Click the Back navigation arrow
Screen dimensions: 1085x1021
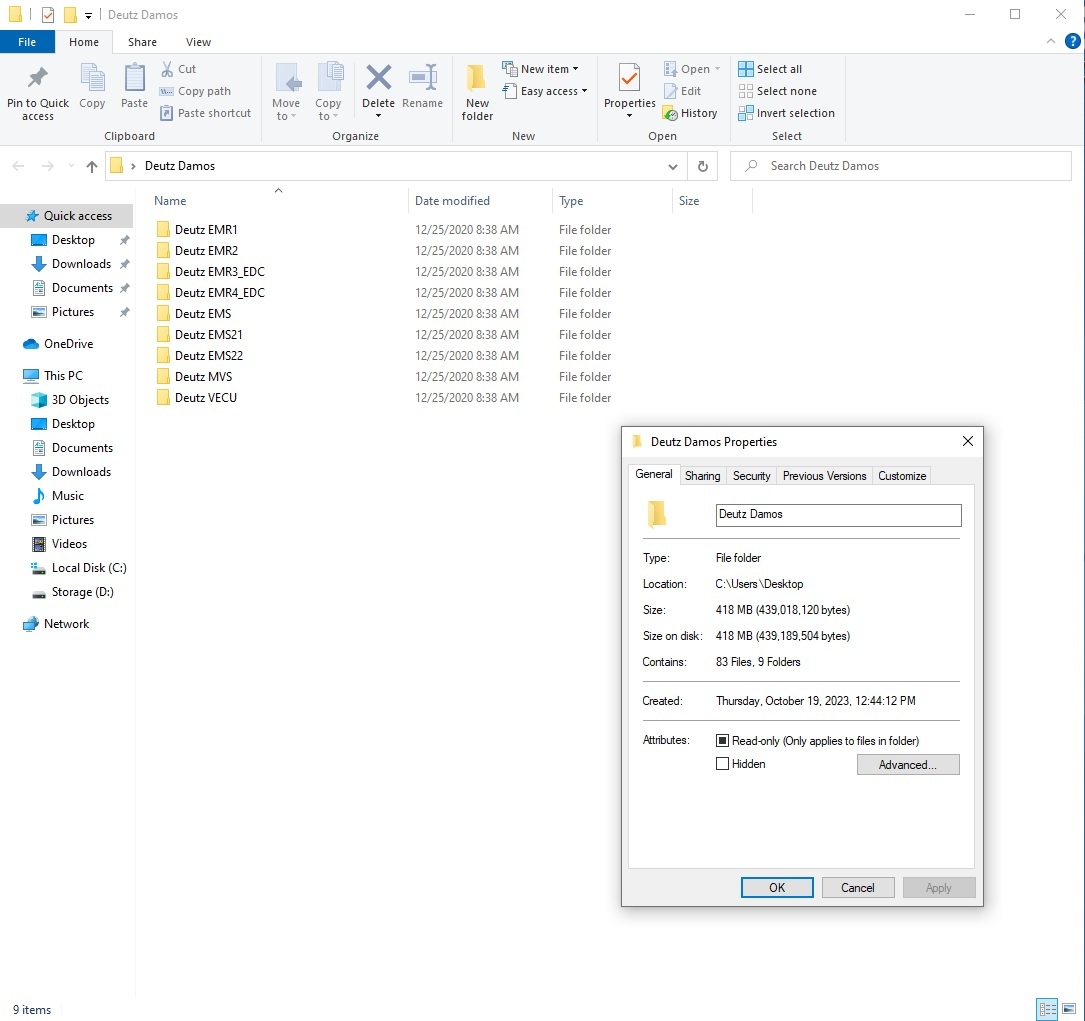click(19, 167)
